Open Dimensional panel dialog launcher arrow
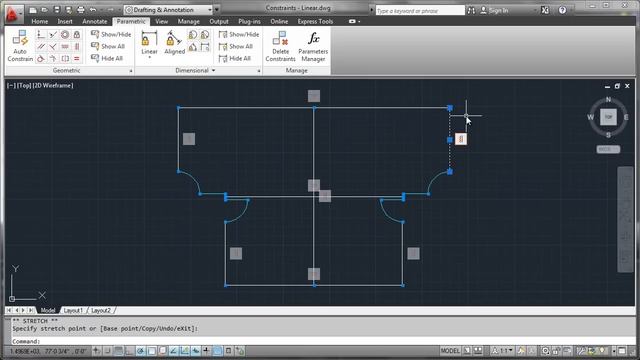 pos(259,71)
